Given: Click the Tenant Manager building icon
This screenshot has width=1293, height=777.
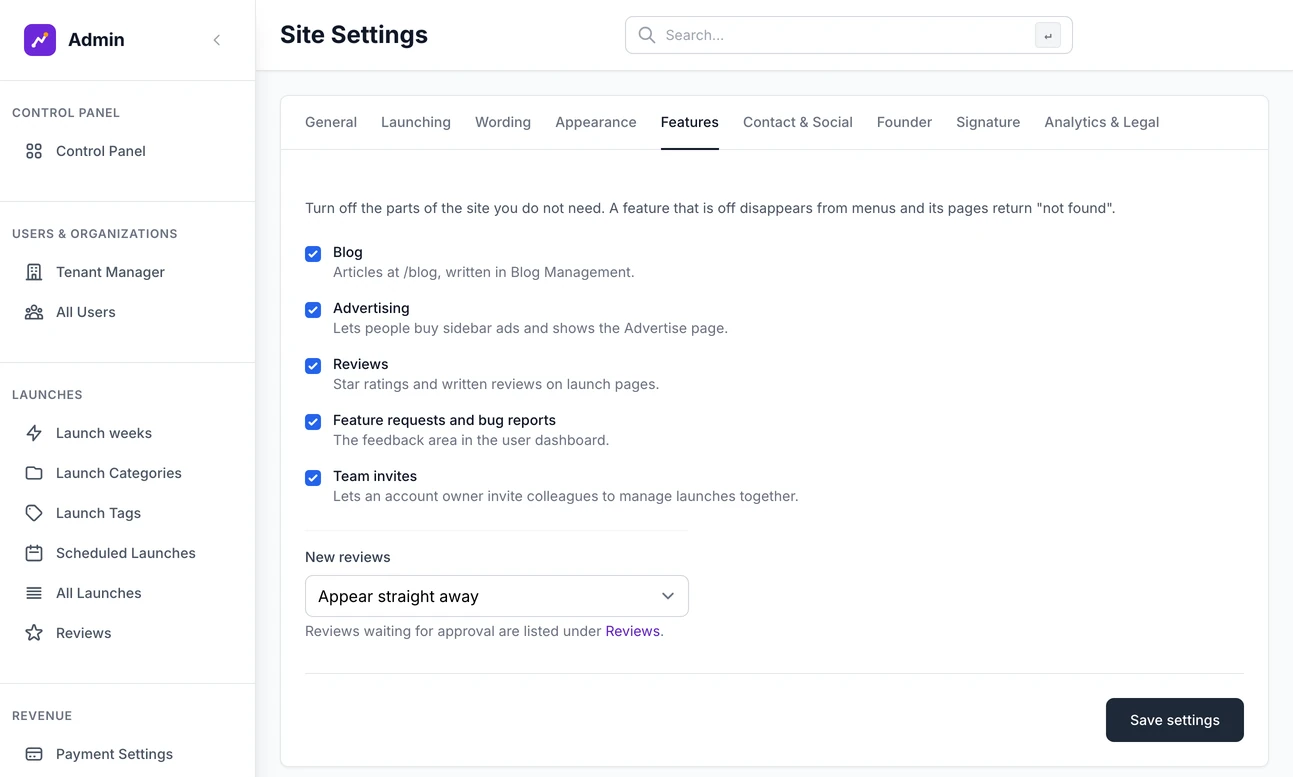Looking at the screenshot, I should [34, 272].
